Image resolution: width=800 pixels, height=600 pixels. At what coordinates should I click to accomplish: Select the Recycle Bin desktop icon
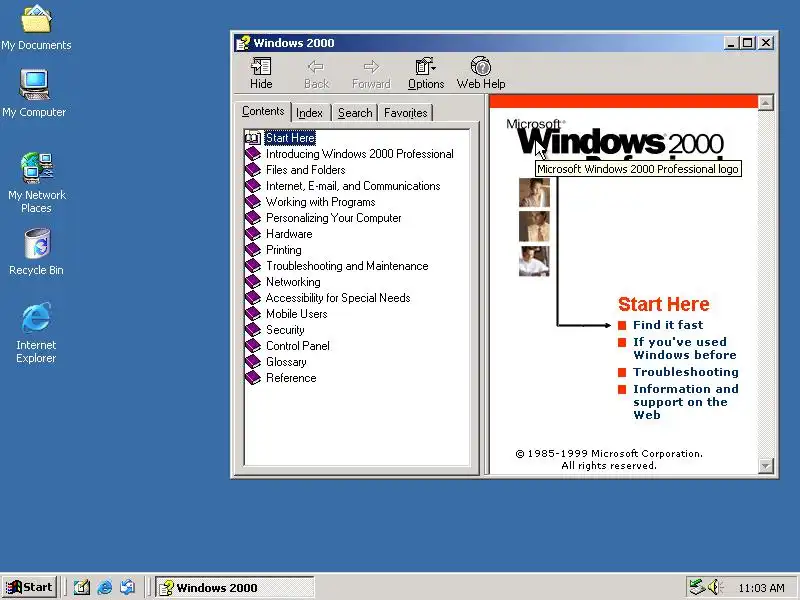click(36, 252)
